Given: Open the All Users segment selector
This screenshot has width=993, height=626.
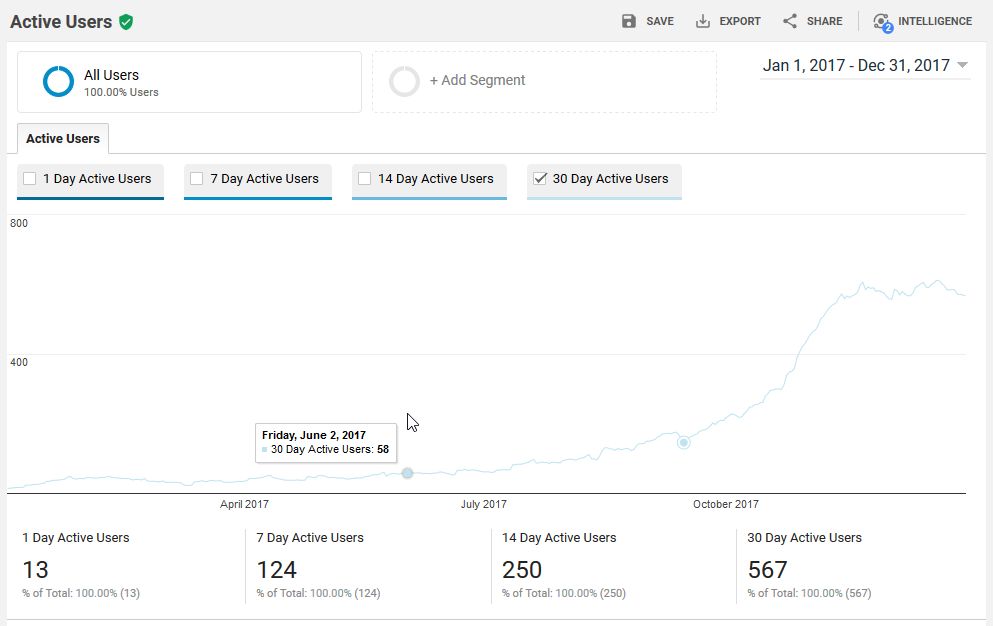Looking at the screenshot, I should coord(189,82).
